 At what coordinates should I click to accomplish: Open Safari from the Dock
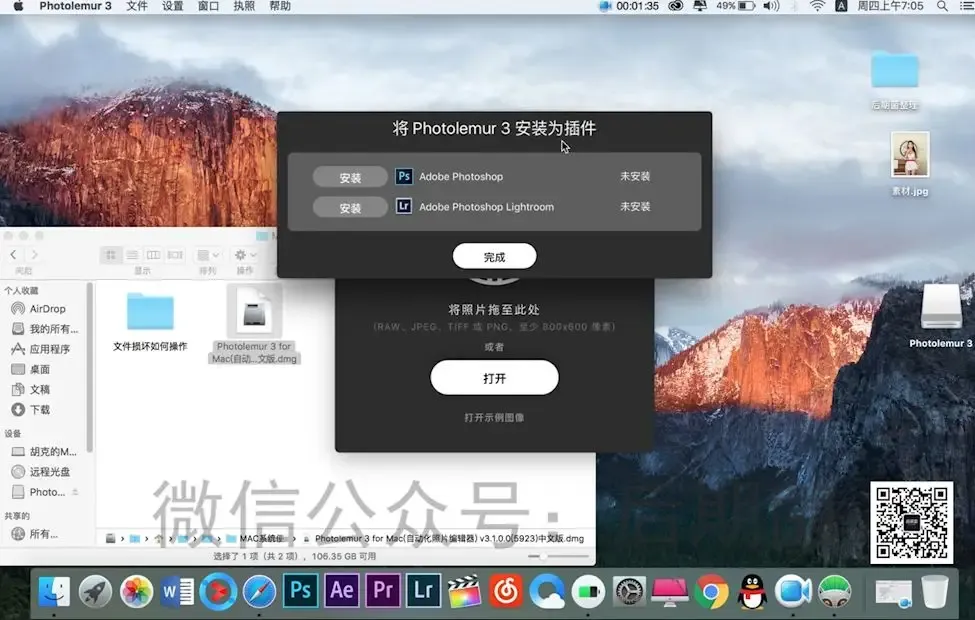259,591
